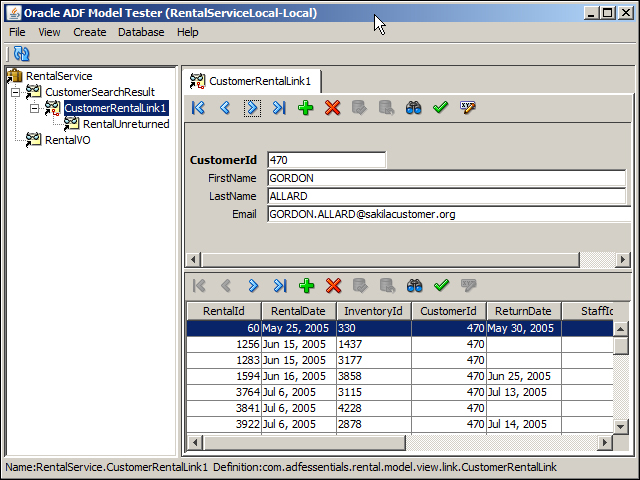640x480 pixels.
Task: Open the Create menu
Action: tap(90, 32)
